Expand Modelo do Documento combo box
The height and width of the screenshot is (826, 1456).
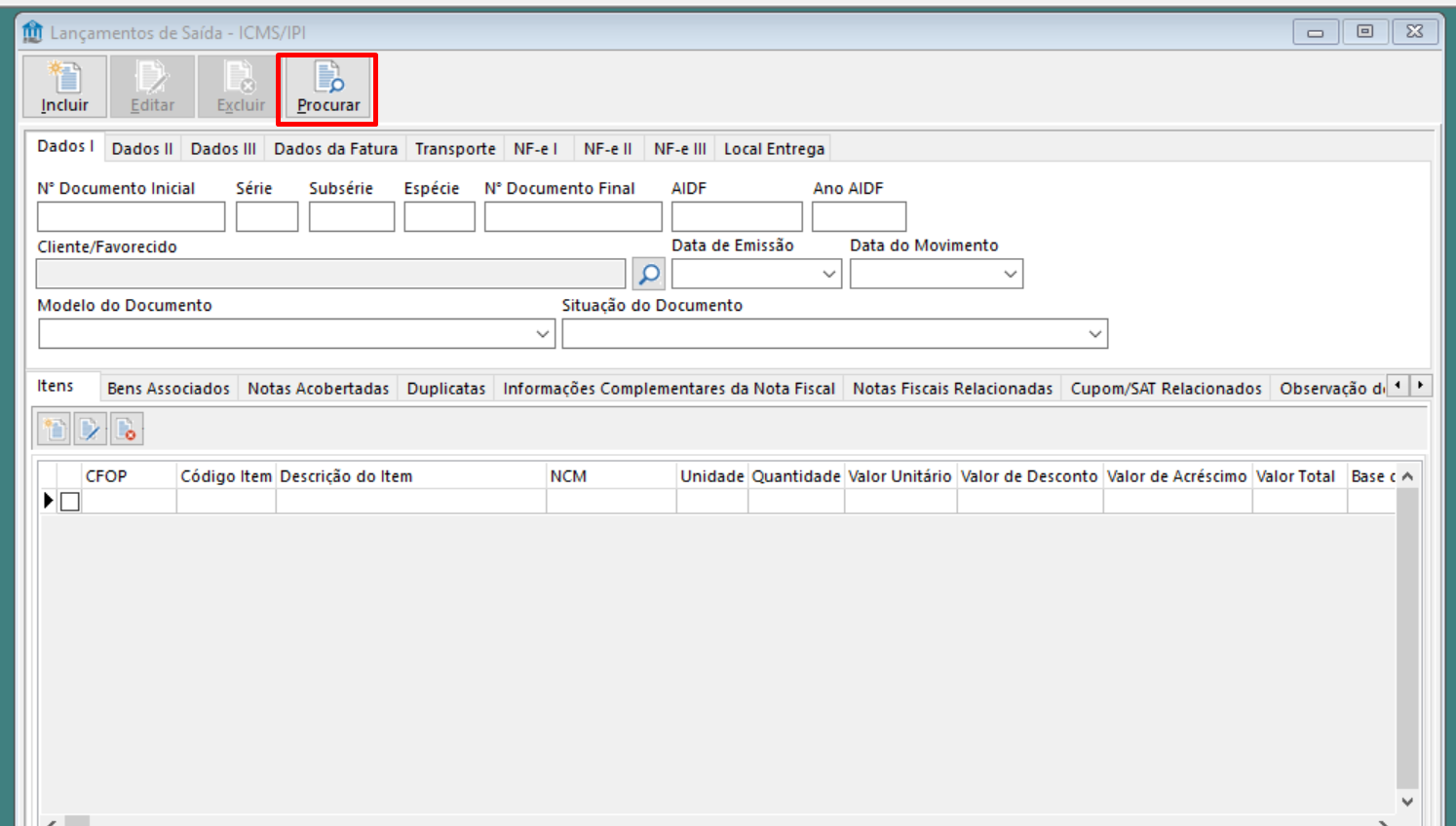pyautogui.click(x=543, y=334)
